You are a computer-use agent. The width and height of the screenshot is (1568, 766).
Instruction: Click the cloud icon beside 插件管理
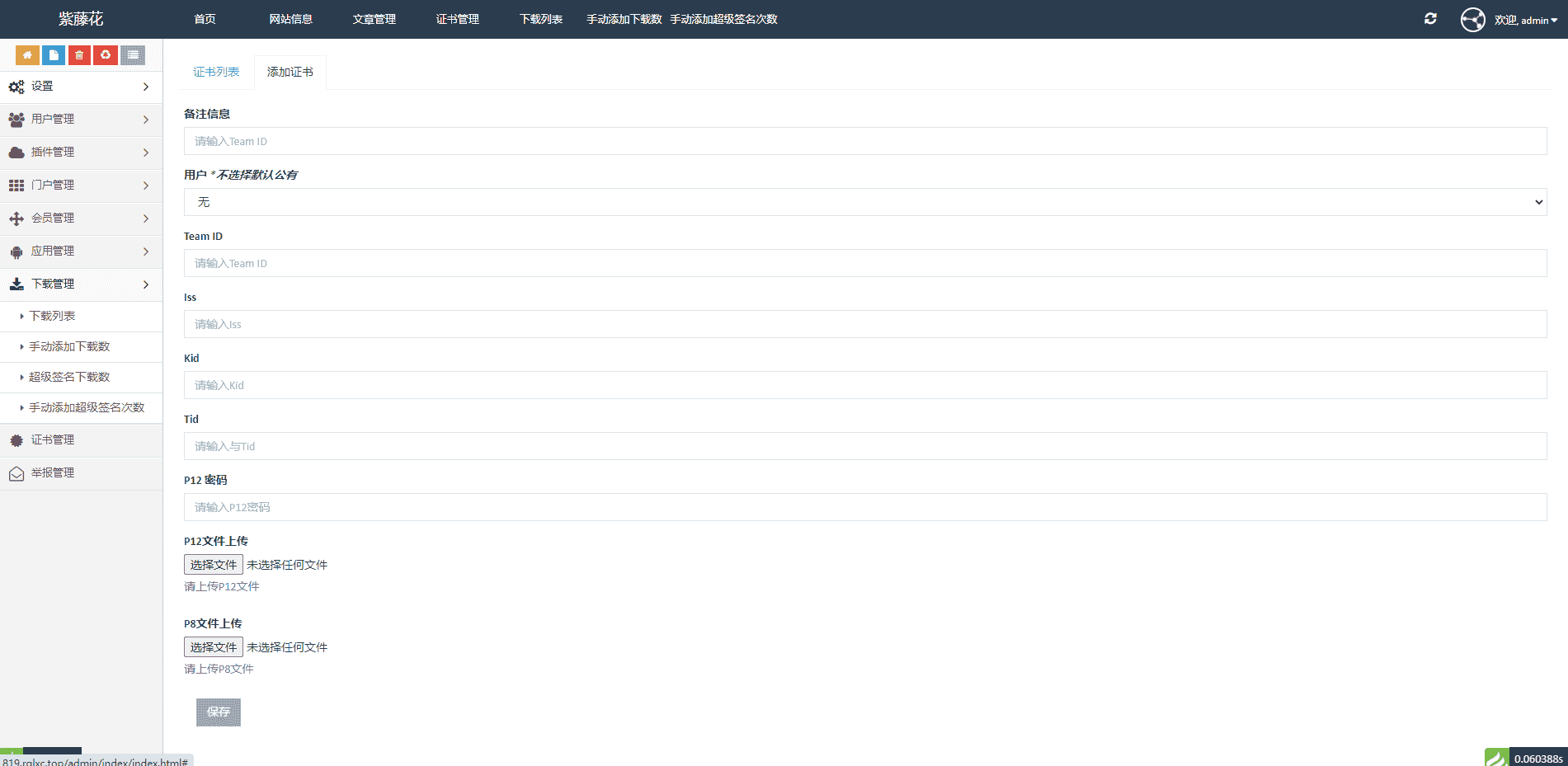coord(16,153)
